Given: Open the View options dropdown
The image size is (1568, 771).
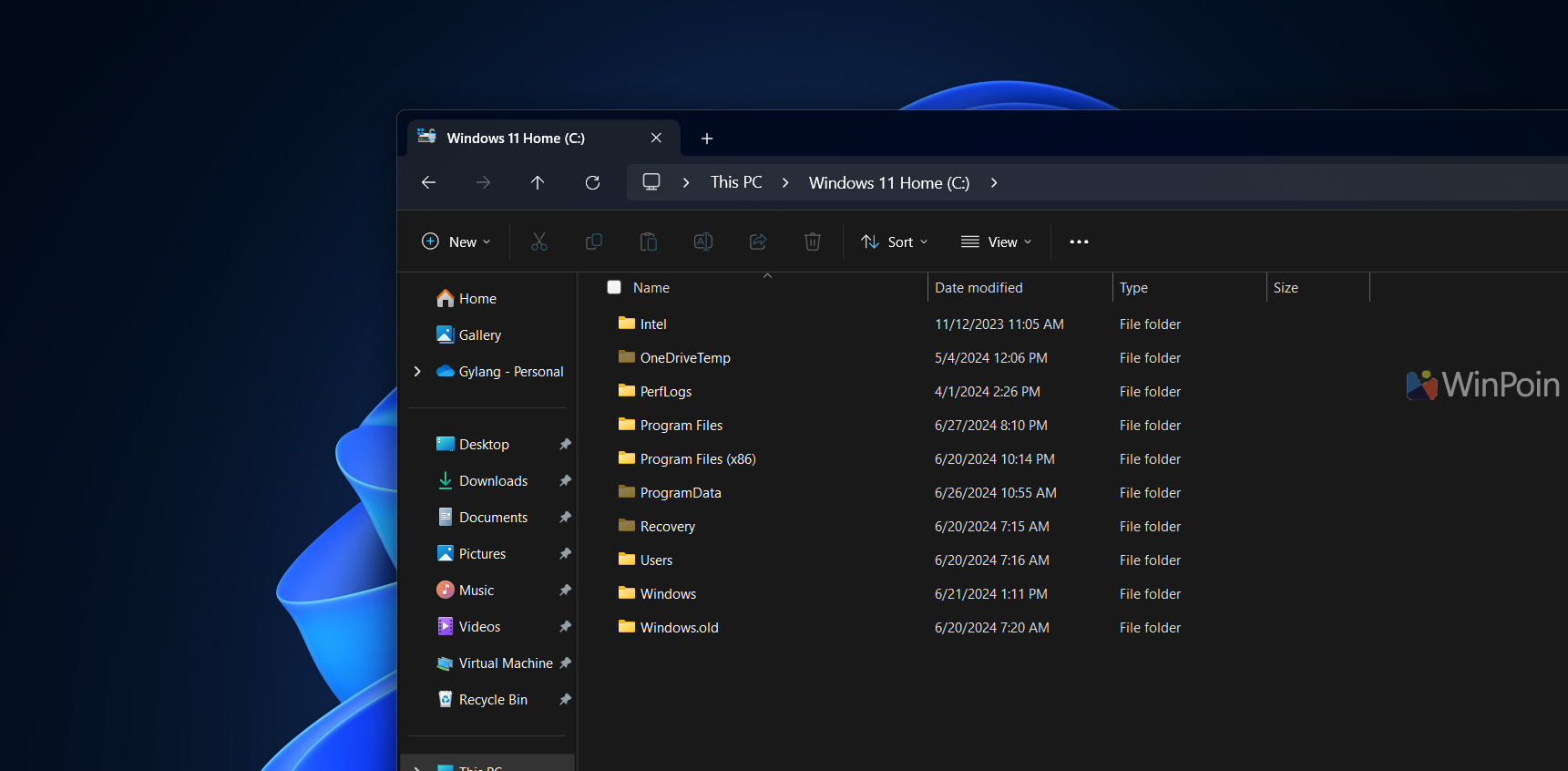Looking at the screenshot, I should click(x=997, y=242).
